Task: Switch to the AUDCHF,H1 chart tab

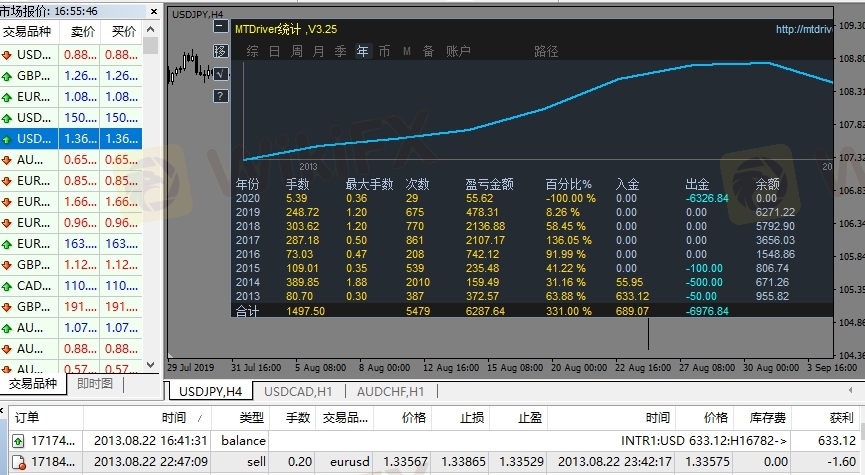Action: click(391, 392)
